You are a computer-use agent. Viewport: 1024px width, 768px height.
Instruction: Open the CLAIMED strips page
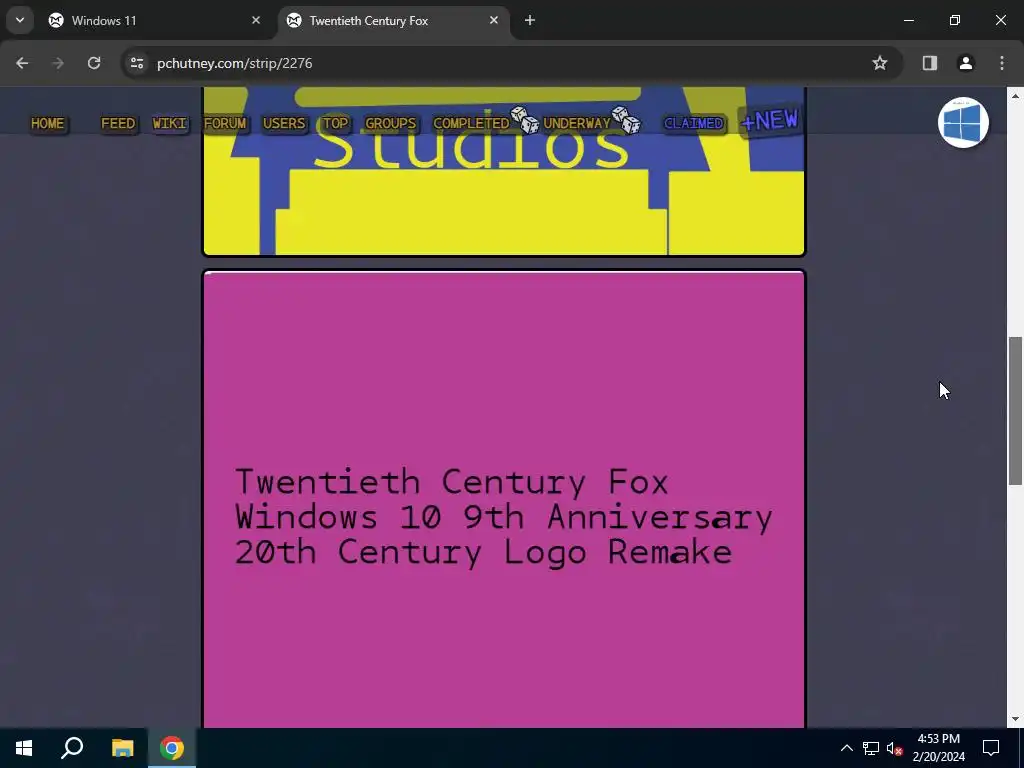(693, 123)
